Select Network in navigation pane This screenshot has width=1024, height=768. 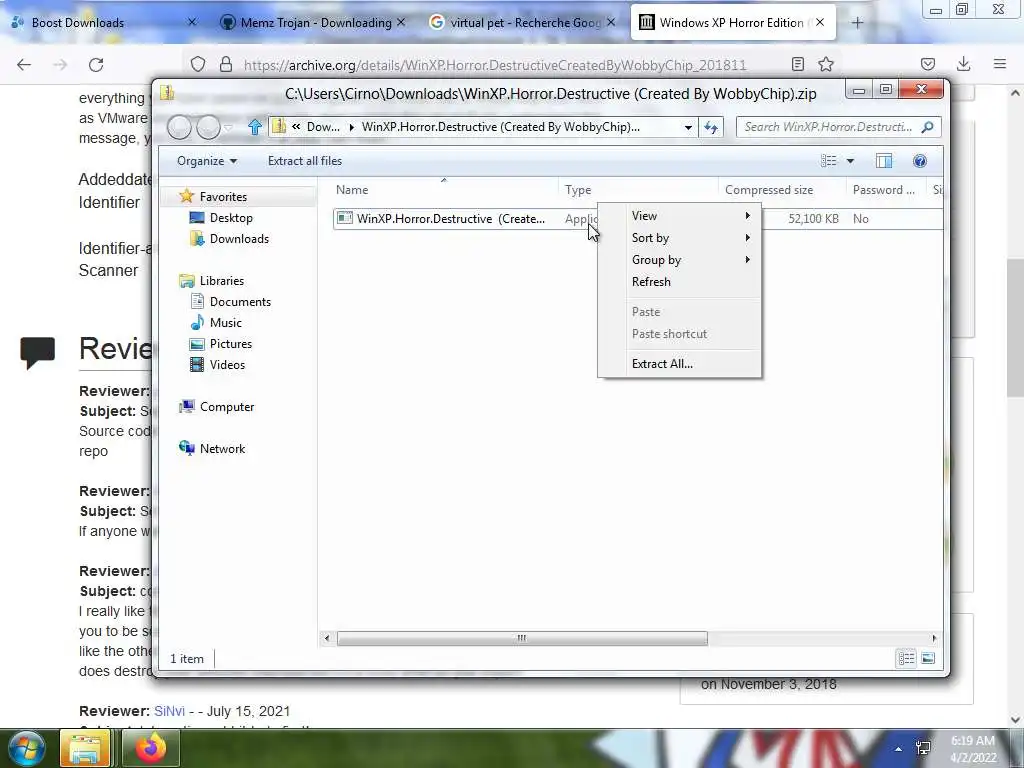click(222, 449)
